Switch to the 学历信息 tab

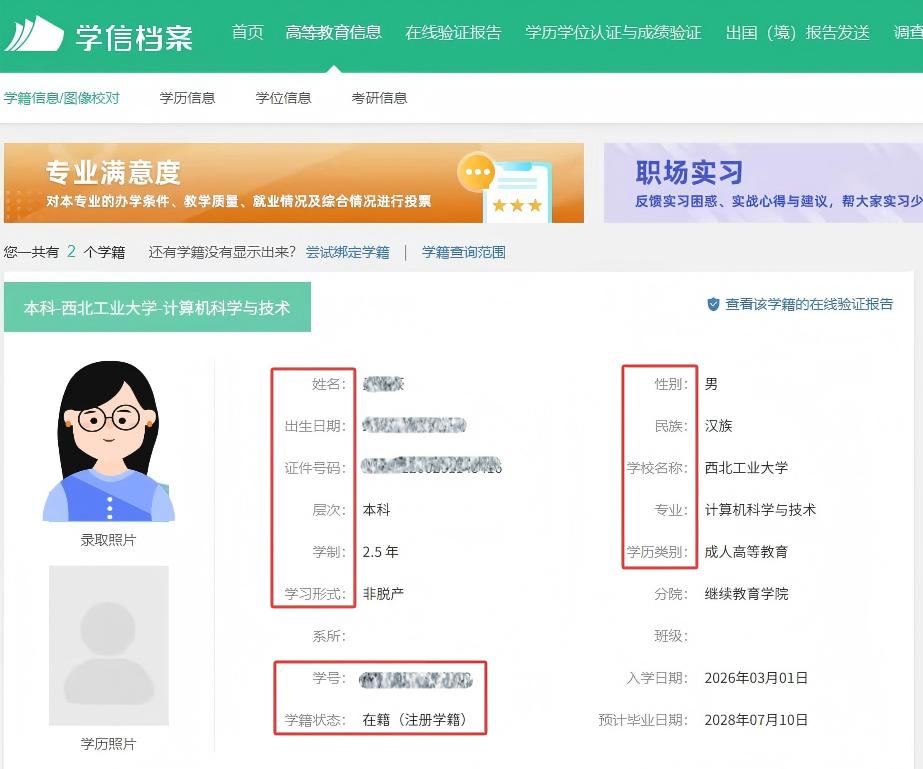(x=187, y=98)
